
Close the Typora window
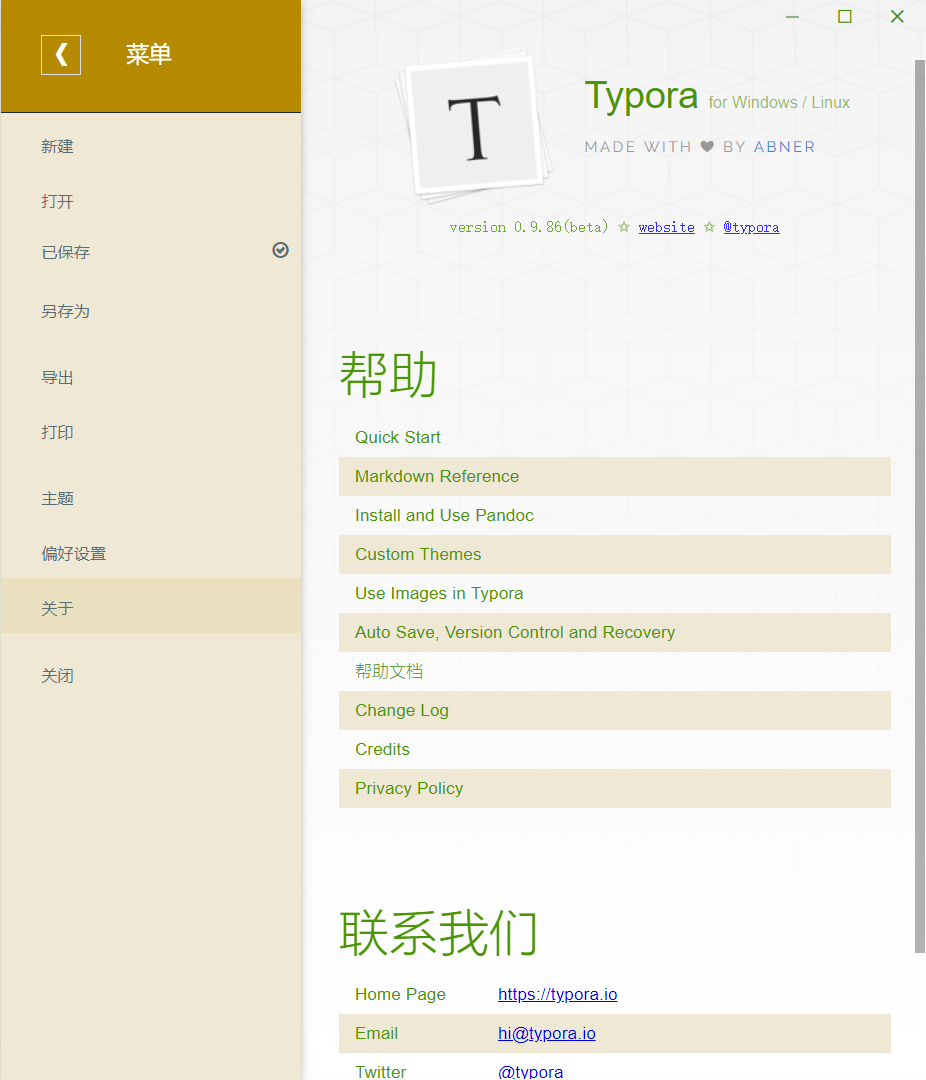(897, 17)
